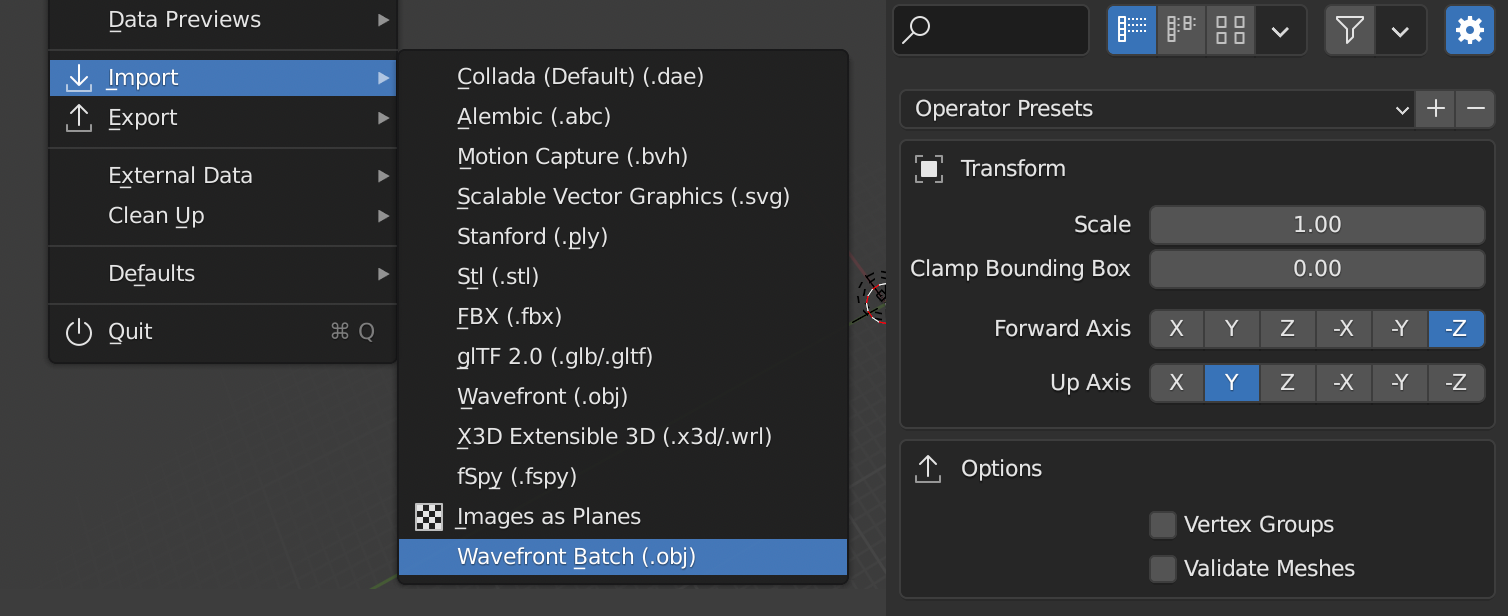Set Up Axis to Z

[1288, 382]
